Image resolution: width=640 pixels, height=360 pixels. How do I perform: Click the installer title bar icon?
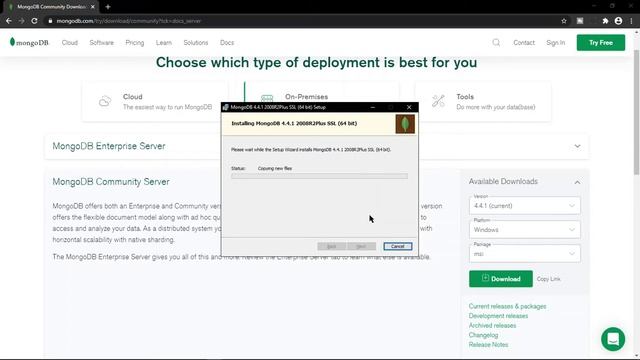[226, 107]
